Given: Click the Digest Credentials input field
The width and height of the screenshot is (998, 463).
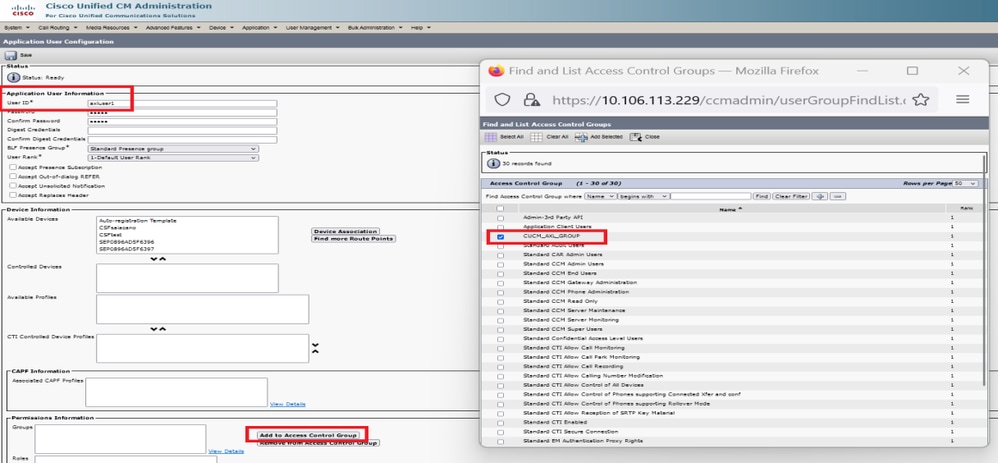Looking at the screenshot, I should 182,130.
